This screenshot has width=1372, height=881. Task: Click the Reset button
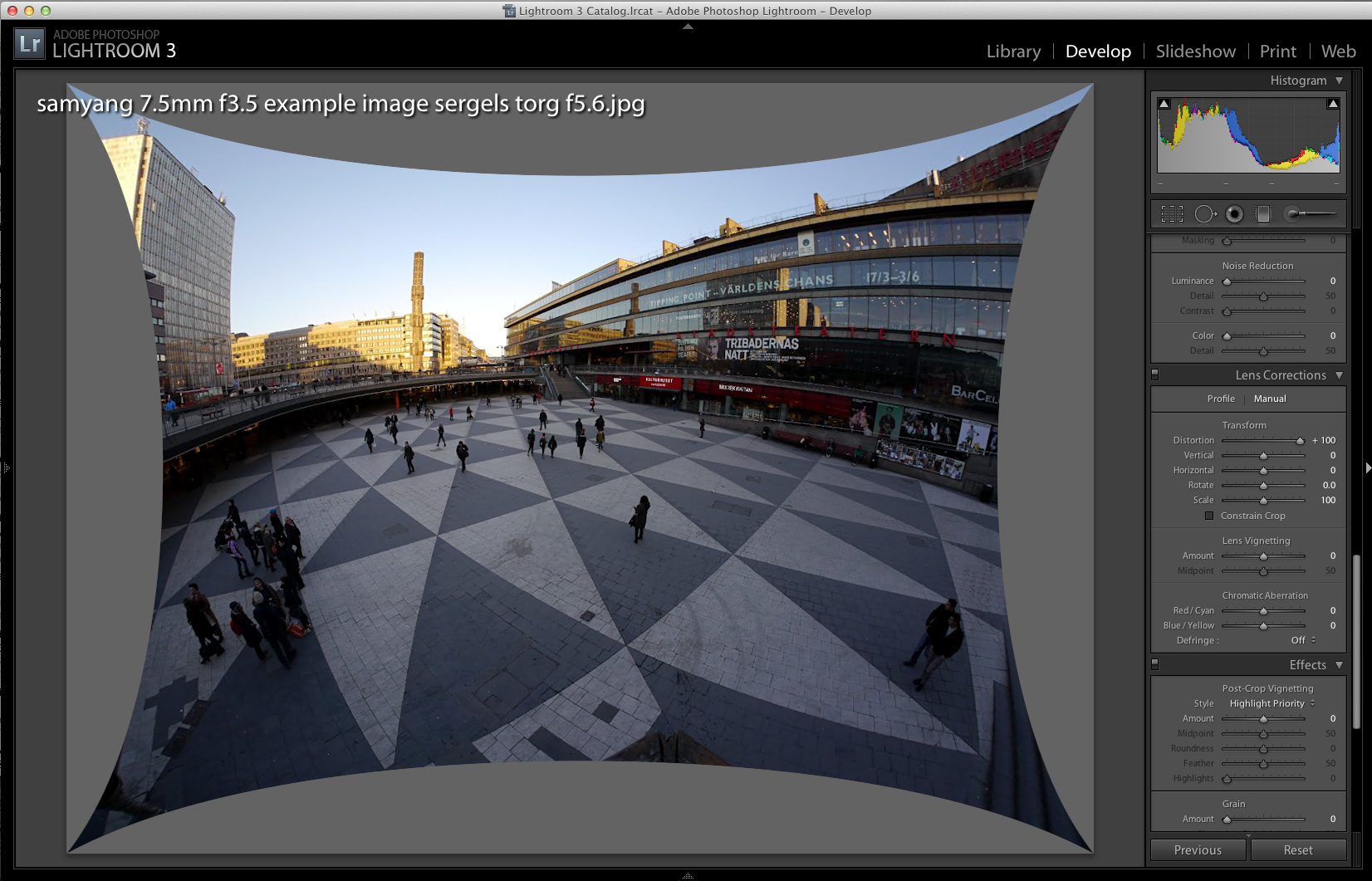point(1298,850)
